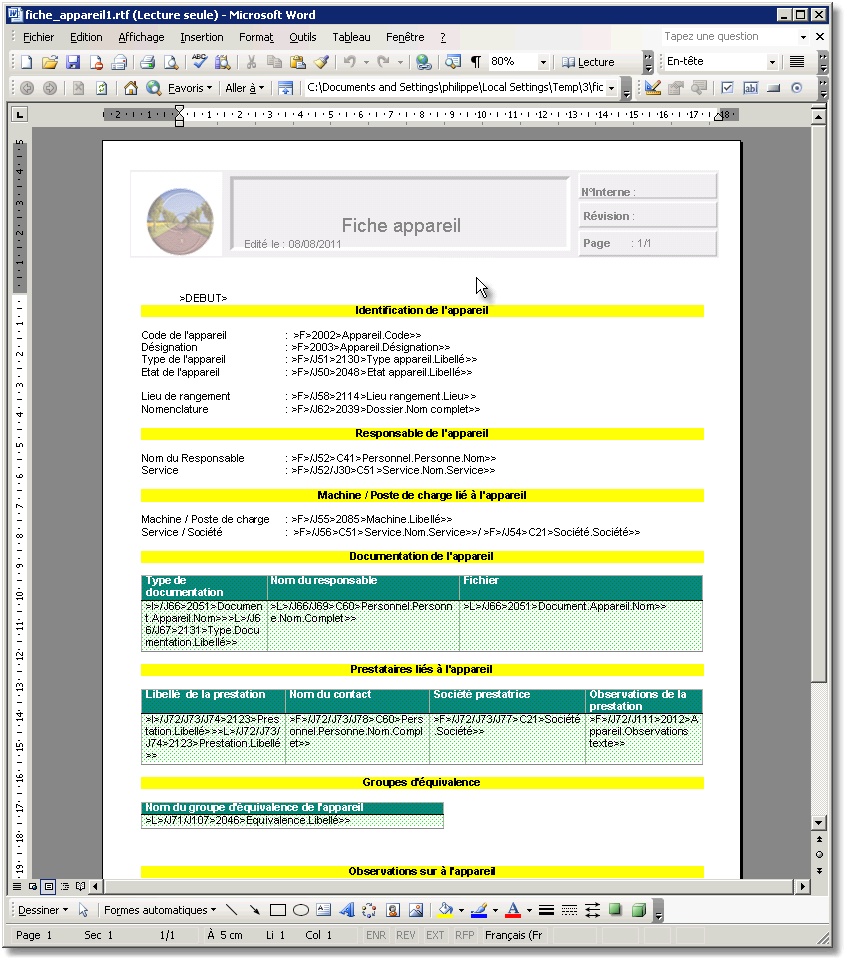The image size is (847, 962).
Task: Open the Tableau menu
Action: (351, 37)
